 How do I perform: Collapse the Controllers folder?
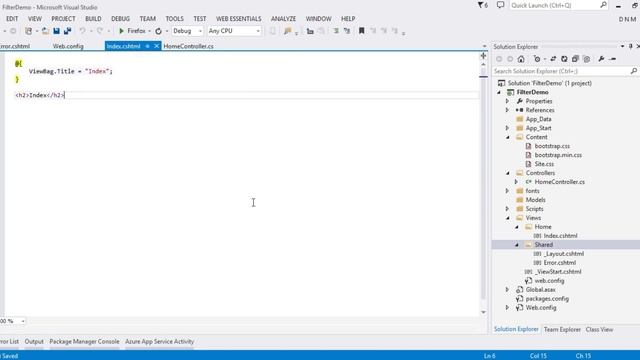(x=508, y=173)
